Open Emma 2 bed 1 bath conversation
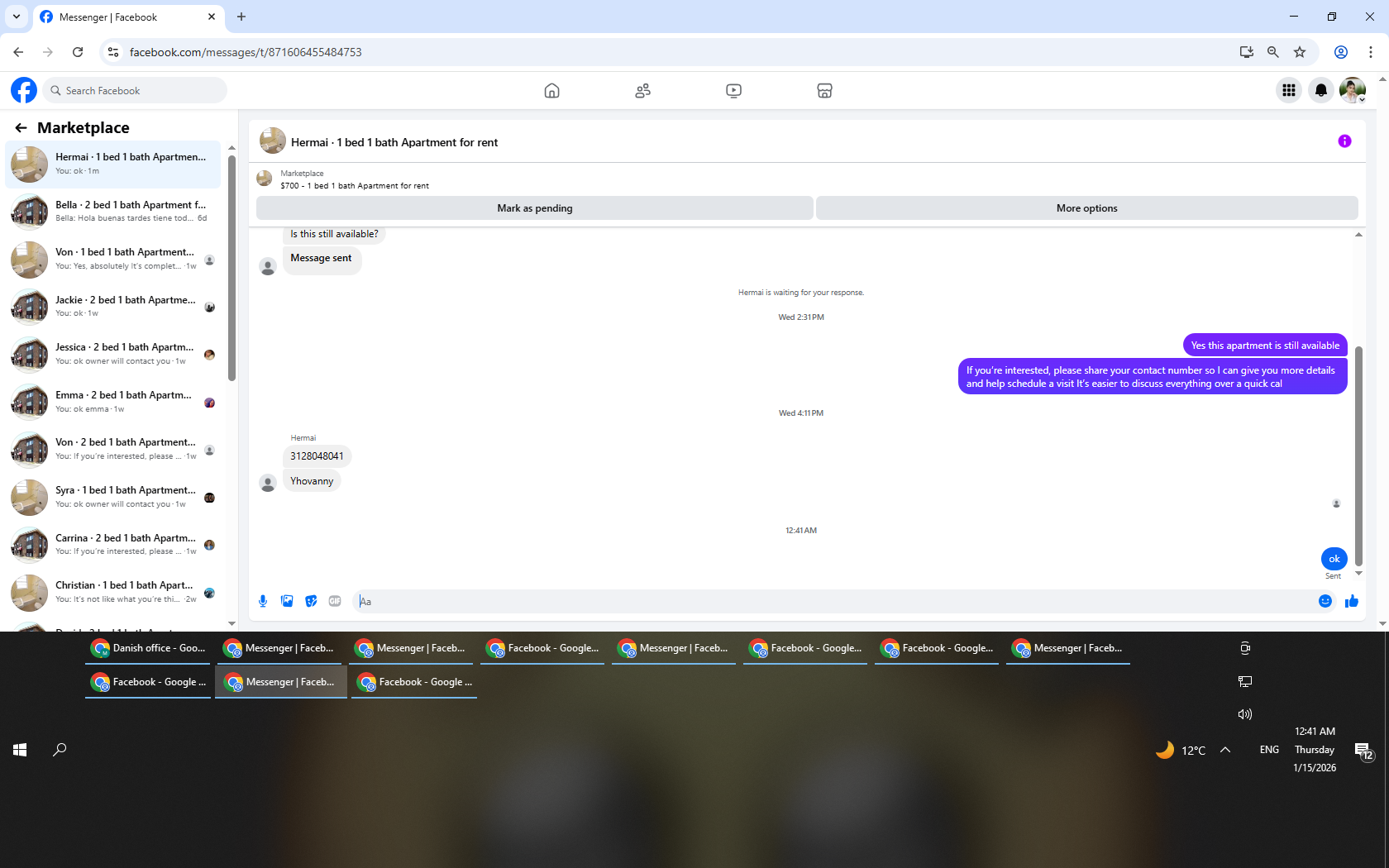Image resolution: width=1389 pixels, height=868 pixels. pyautogui.click(x=112, y=402)
